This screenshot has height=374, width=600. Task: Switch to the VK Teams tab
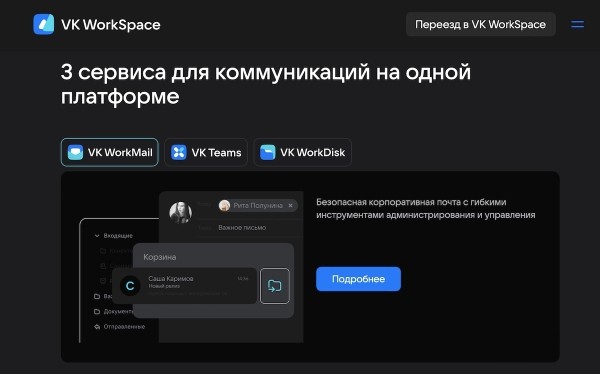click(x=206, y=152)
